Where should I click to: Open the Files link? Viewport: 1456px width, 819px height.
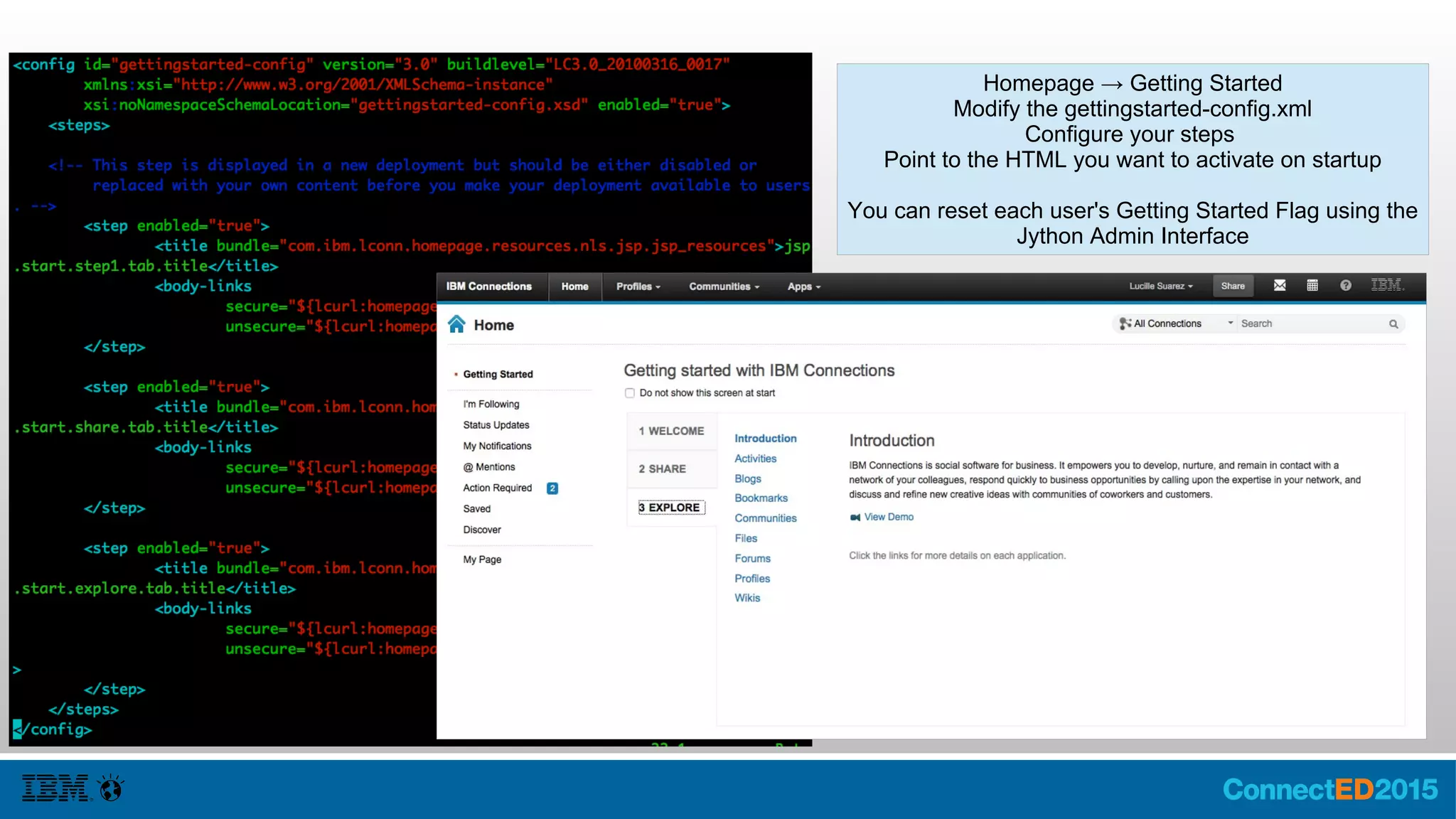746,538
